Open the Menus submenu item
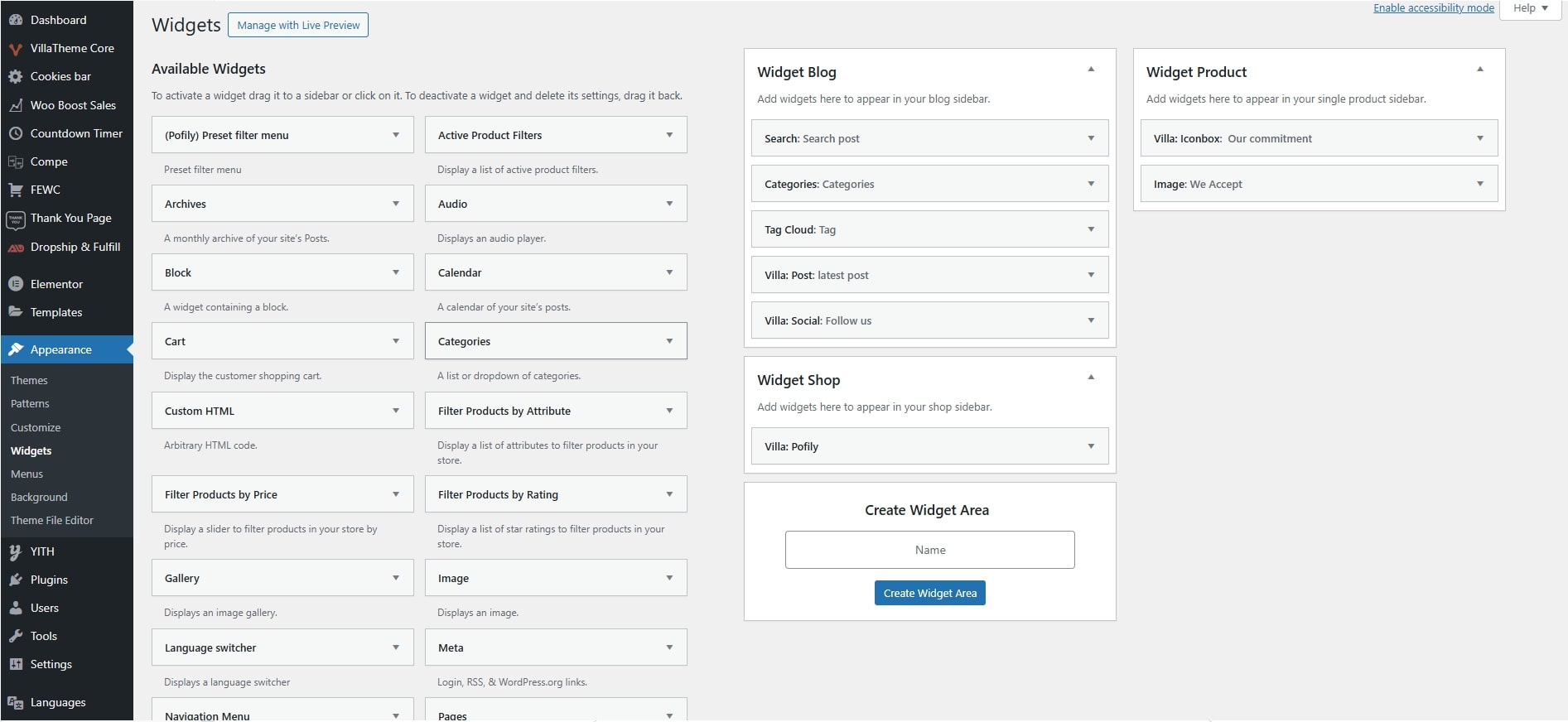 [27, 474]
